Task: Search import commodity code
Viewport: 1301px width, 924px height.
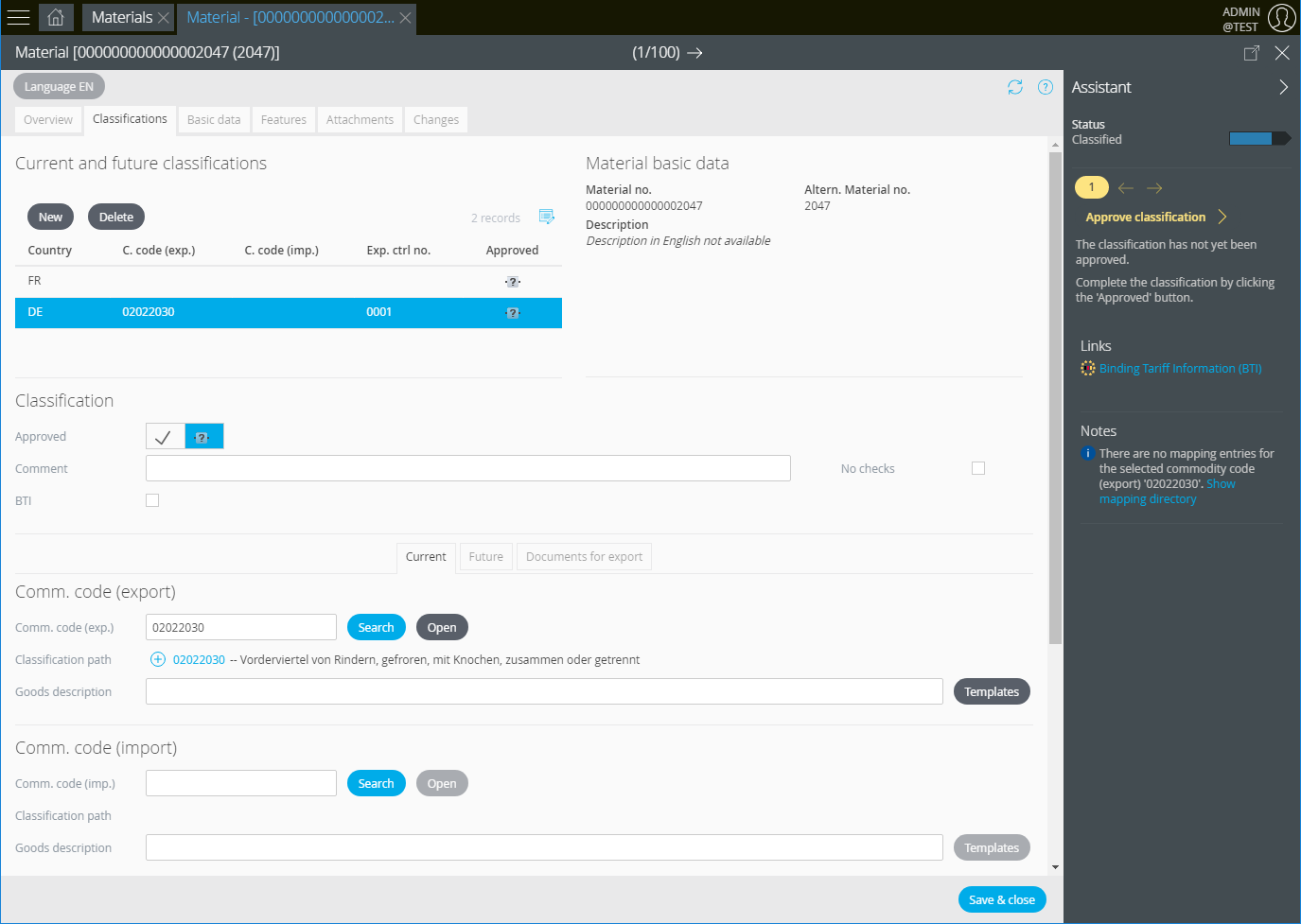Action: (x=376, y=783)
